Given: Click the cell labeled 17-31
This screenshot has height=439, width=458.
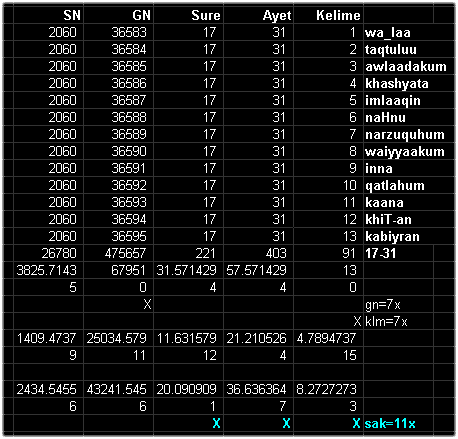Looking at the screenshot, I should point(399,253).
